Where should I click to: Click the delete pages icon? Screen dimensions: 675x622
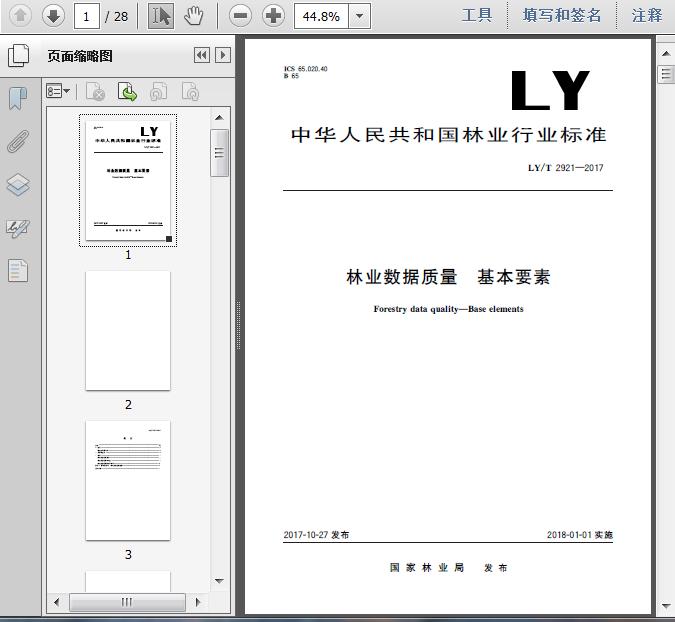96,91
